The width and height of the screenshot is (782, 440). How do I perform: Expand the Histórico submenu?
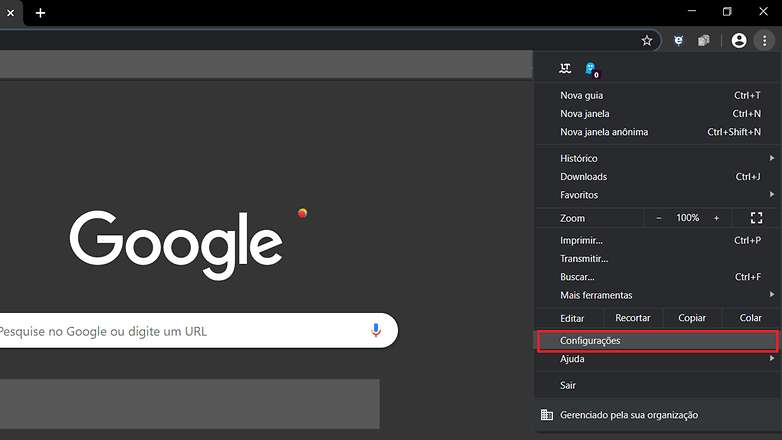click(657, 158)
